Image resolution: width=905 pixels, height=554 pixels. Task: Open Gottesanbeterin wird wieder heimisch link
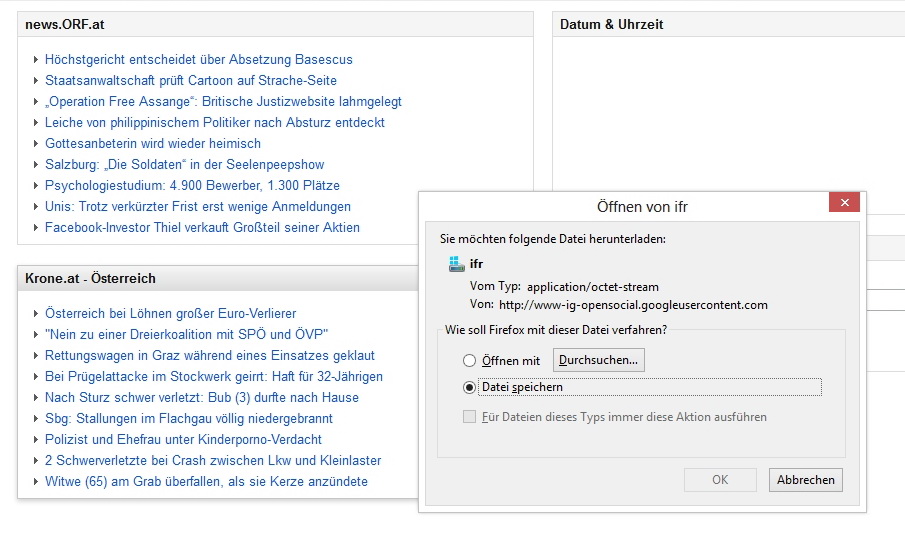pyautogui.click(x=152, y=144)
